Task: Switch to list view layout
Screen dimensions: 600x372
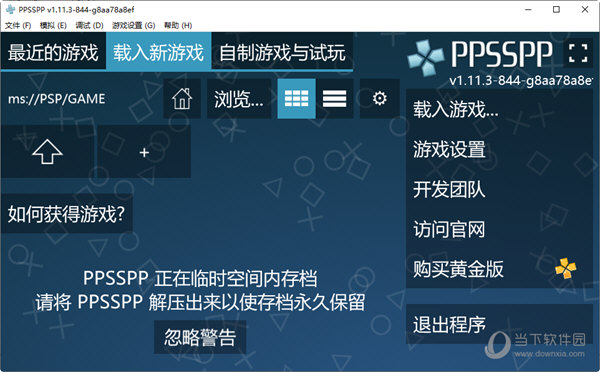Action: pos(334,99)
